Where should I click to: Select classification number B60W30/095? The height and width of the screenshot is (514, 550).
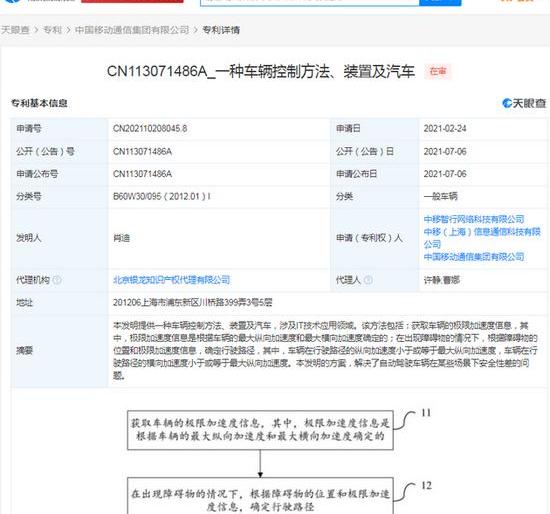pyautogui.click(x=162, y=196)
